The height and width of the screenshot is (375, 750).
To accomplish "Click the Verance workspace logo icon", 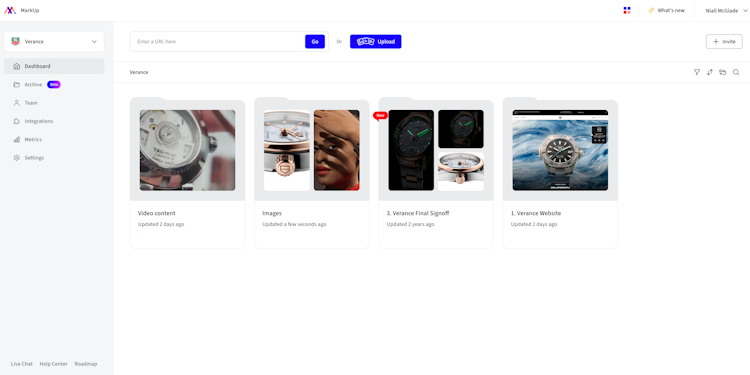I will [15, 42].
